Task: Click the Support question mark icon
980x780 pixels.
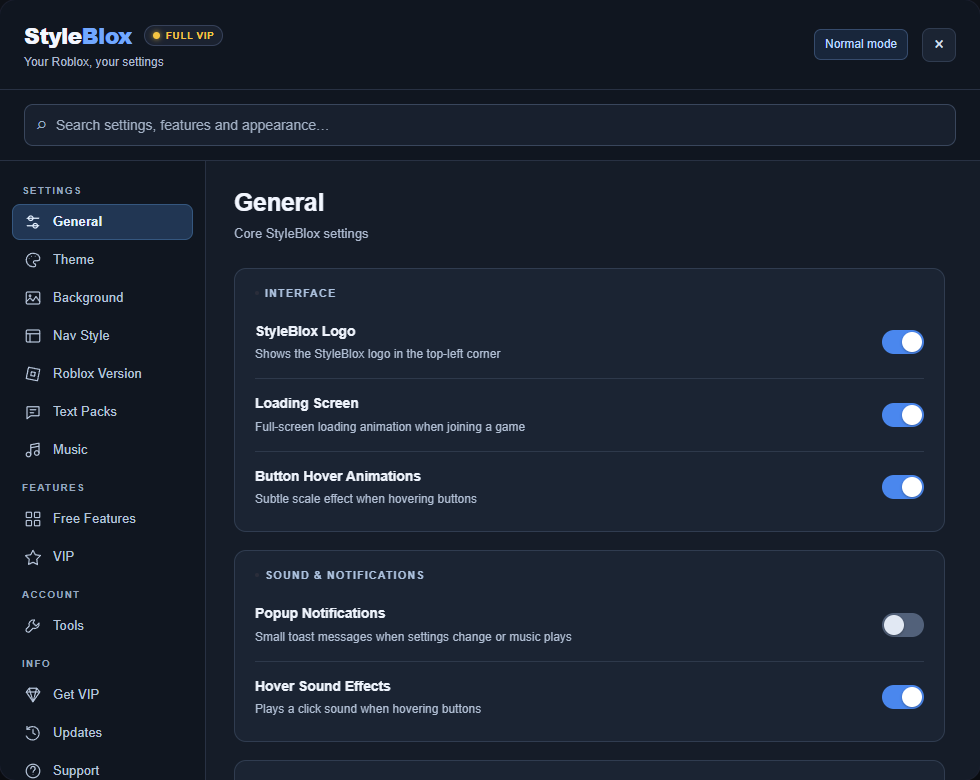Action: (x=33, y=771)
